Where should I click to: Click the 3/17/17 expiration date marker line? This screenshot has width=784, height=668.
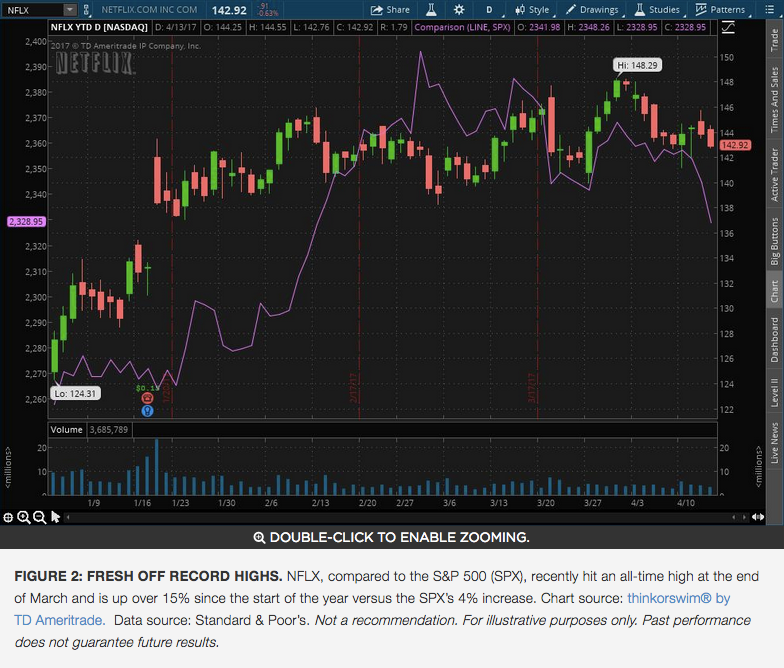[x=537, y=225]
